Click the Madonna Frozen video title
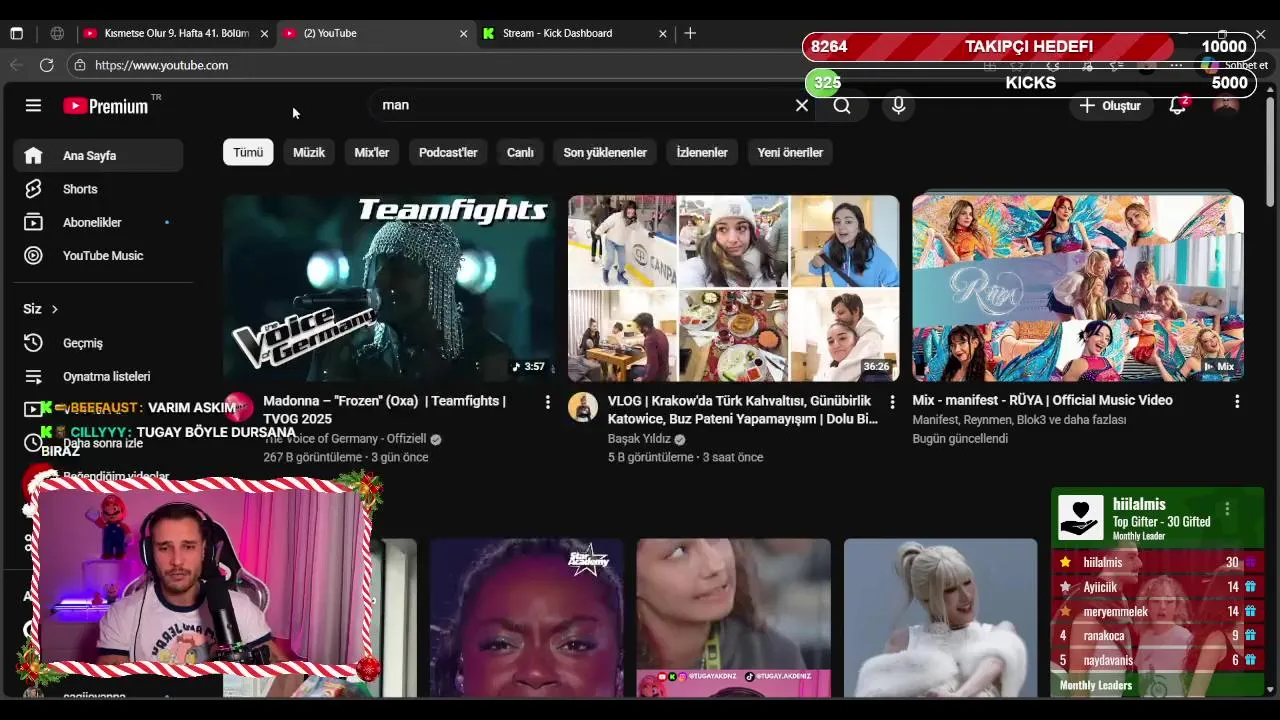The image size is (1280, 720). 385,410
